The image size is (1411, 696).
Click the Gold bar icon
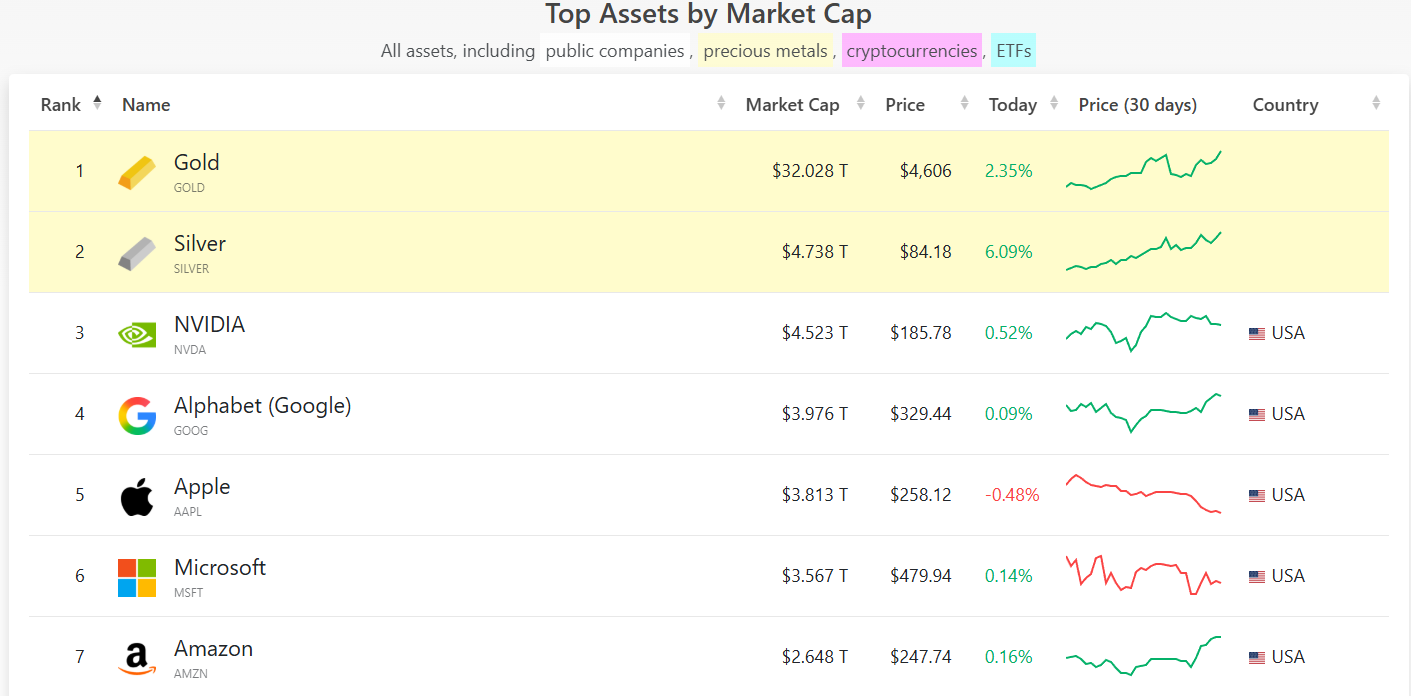point(137,170)
